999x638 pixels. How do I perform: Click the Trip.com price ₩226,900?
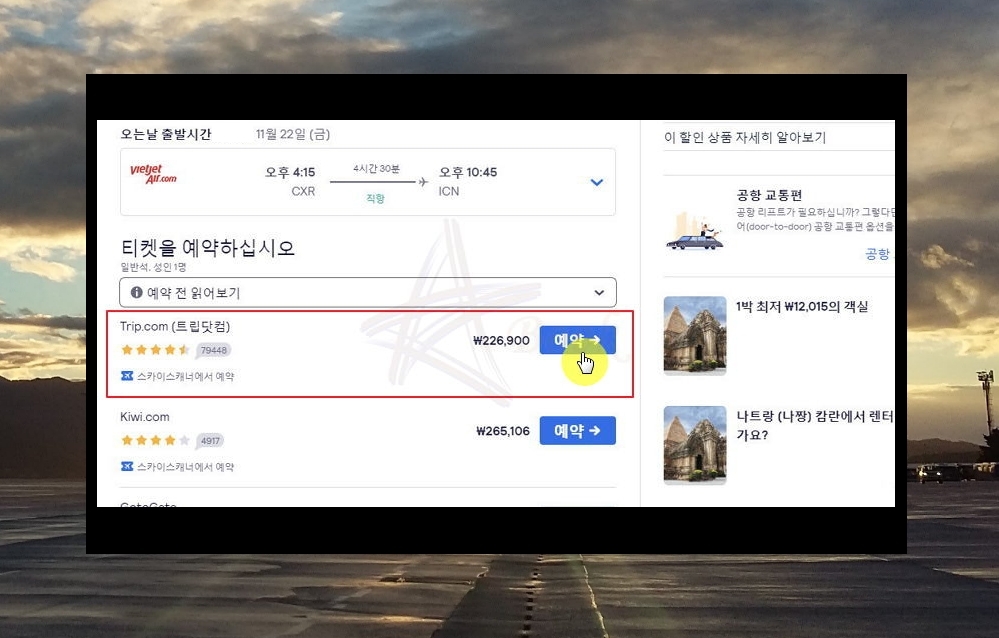[x=501, y=340]
